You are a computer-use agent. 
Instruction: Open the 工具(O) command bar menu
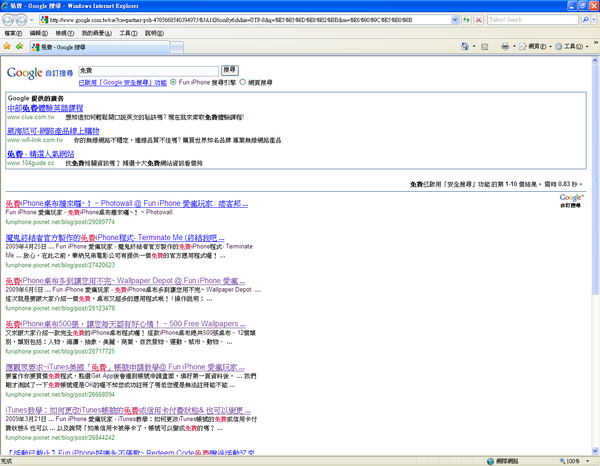[x=572, y=46]
